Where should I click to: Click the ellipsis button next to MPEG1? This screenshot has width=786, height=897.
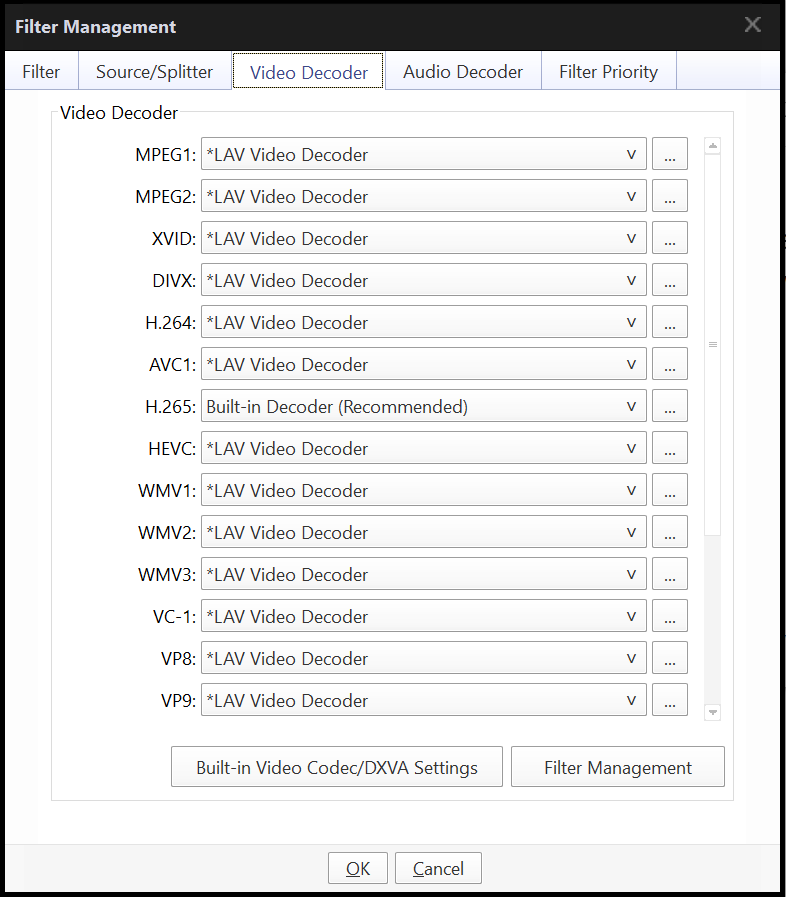tap(669, 155)
